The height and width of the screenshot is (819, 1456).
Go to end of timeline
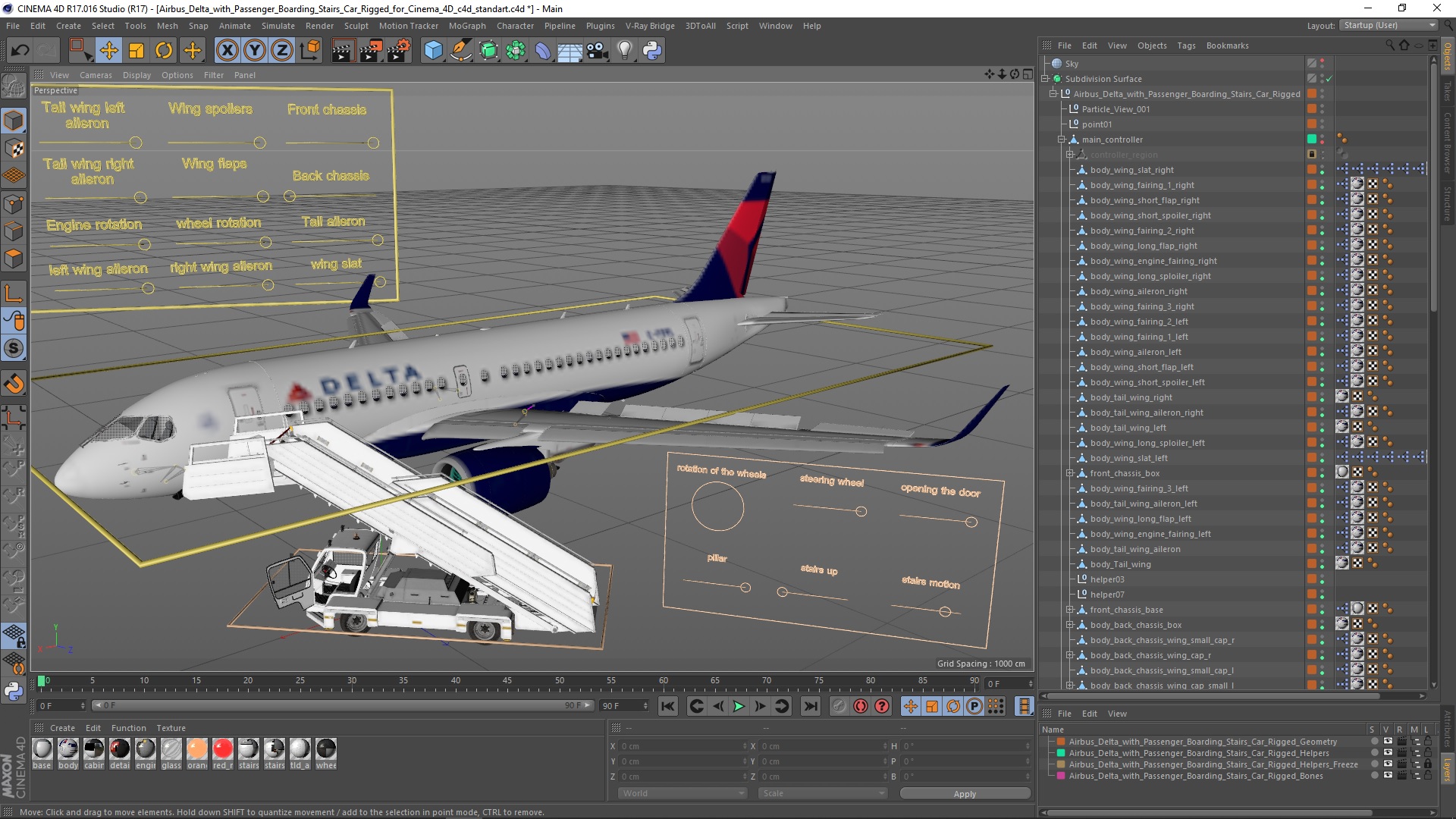click(811, 706)
